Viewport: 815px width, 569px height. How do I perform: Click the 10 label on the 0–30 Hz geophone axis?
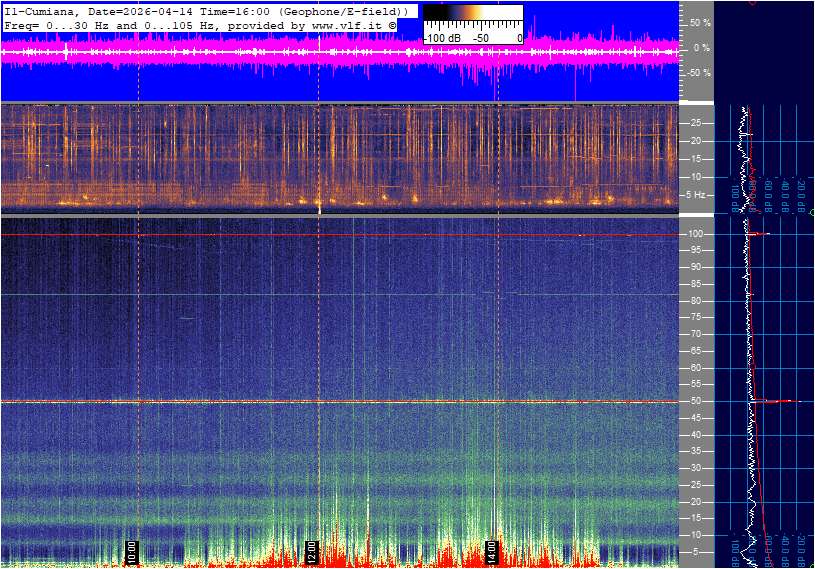(695, 177)
